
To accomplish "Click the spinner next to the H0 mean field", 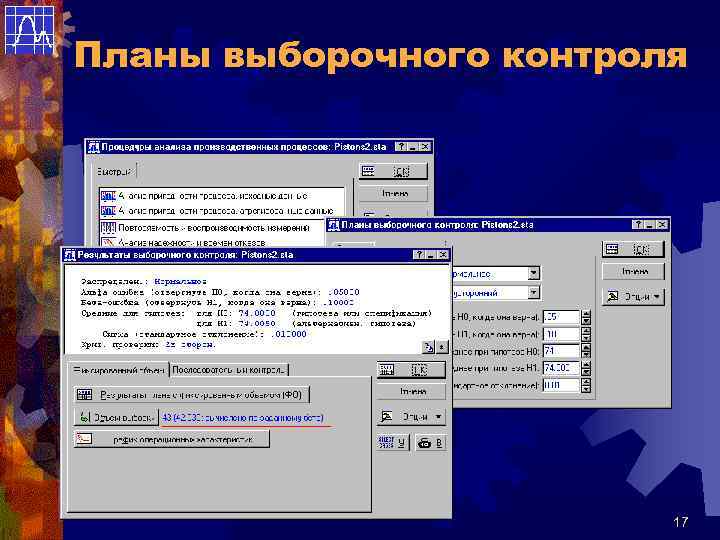I will [586, 351].
